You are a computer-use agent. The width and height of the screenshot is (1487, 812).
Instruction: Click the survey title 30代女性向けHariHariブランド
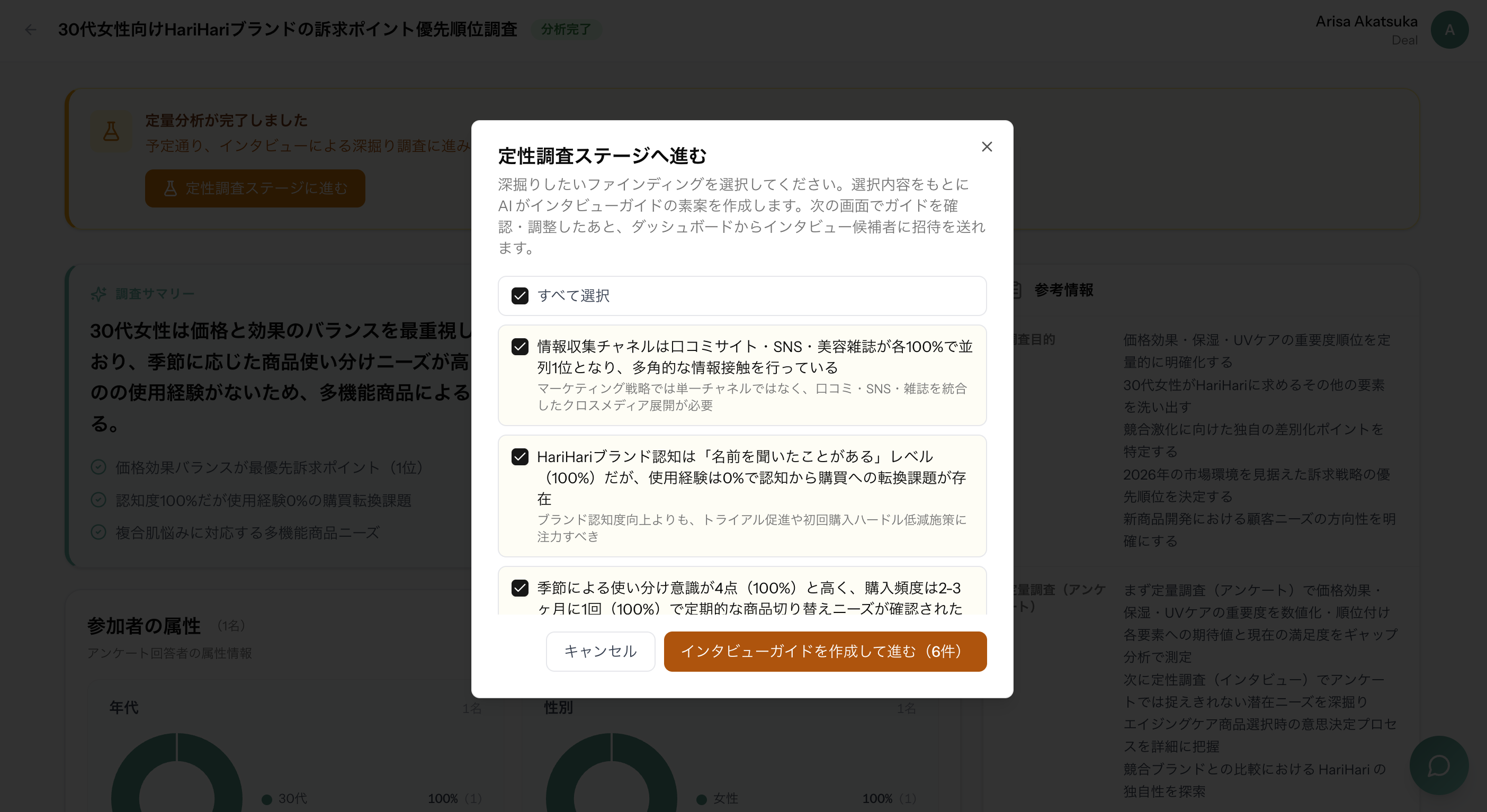point(288,29)
